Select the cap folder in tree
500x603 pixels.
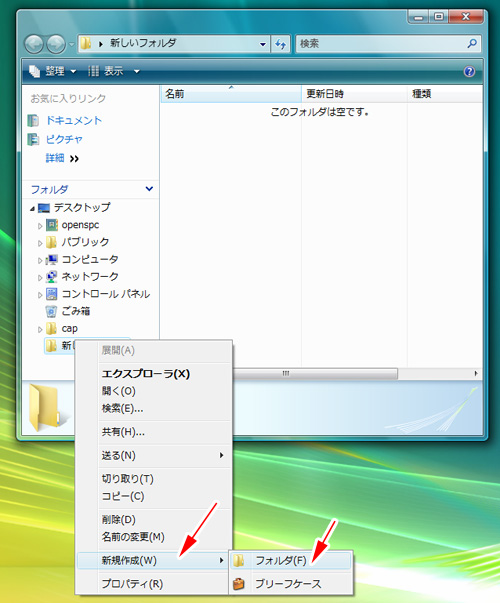click(70, 329)
